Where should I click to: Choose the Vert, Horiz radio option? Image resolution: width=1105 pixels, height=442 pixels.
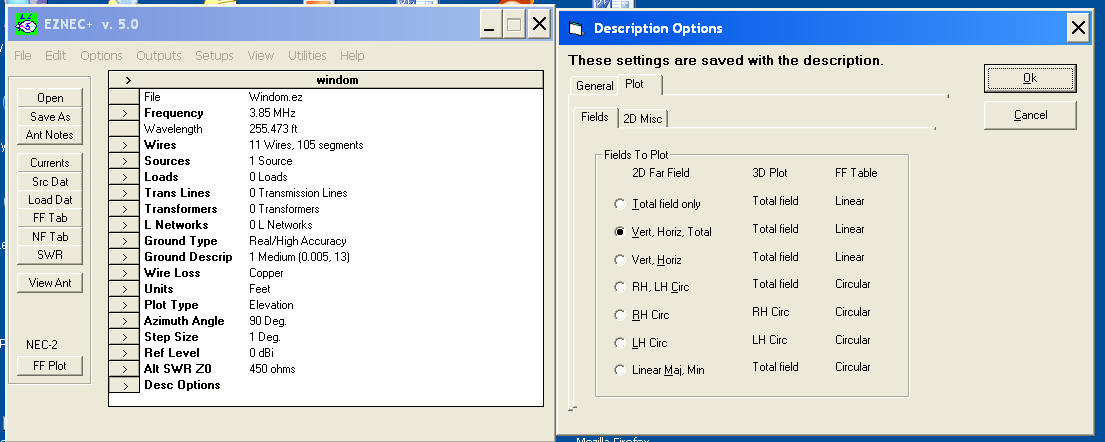click(620, 260)
